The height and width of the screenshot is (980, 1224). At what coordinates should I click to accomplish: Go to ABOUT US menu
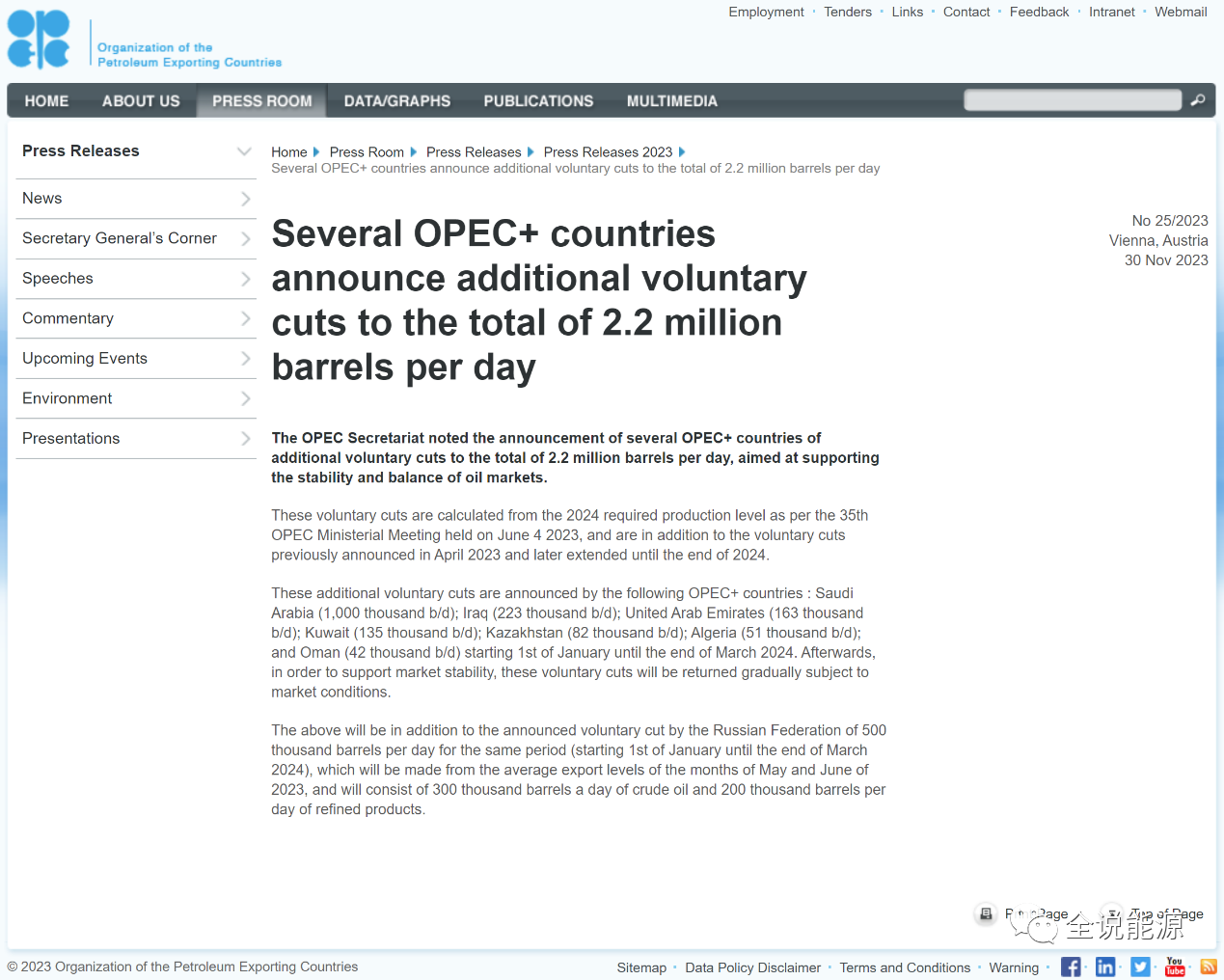pyautogui.click(x=141, y=101)
